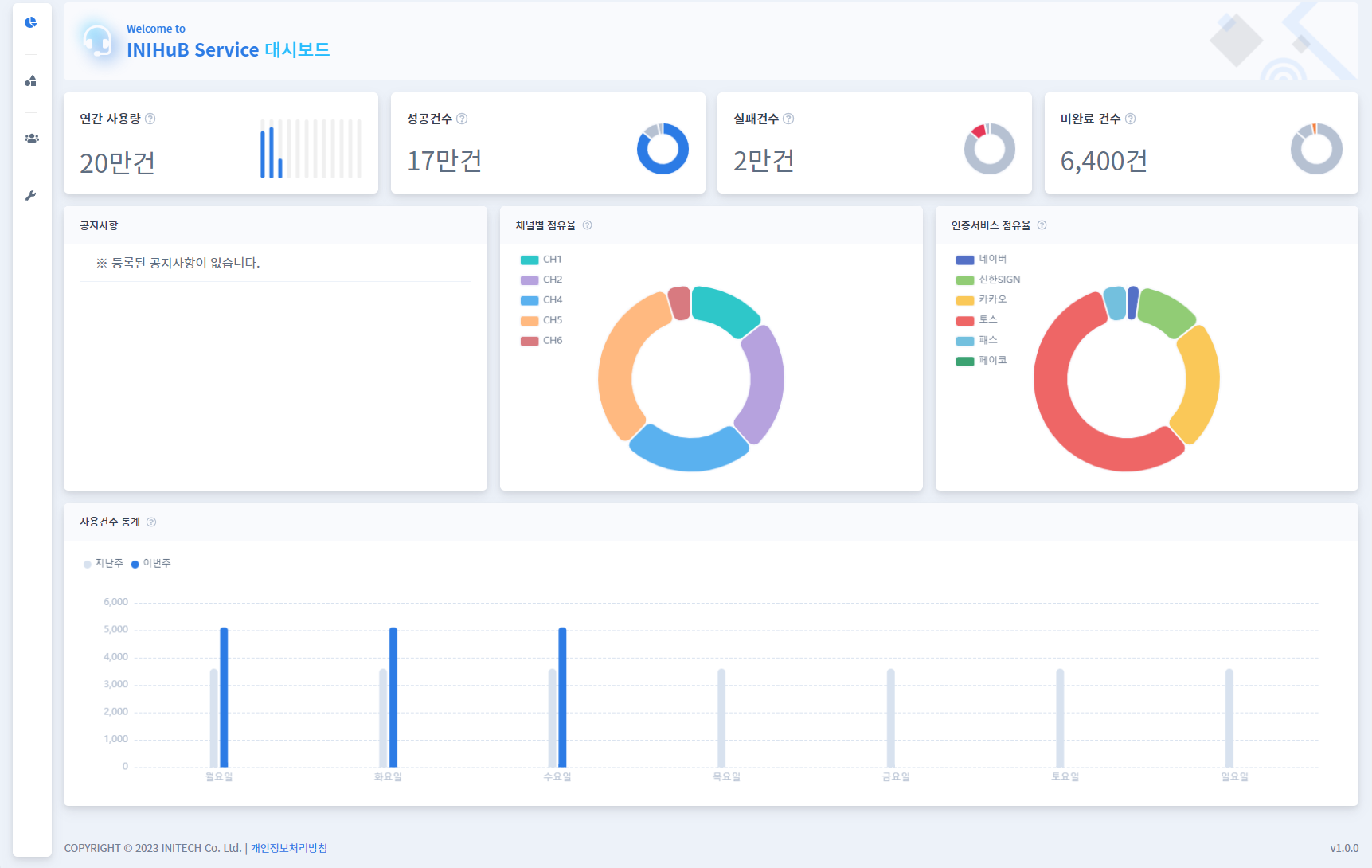The width and height of the screenshot is (1372, 868).
Task: Toggle 토스 legend entry
Action: (977, 319)
